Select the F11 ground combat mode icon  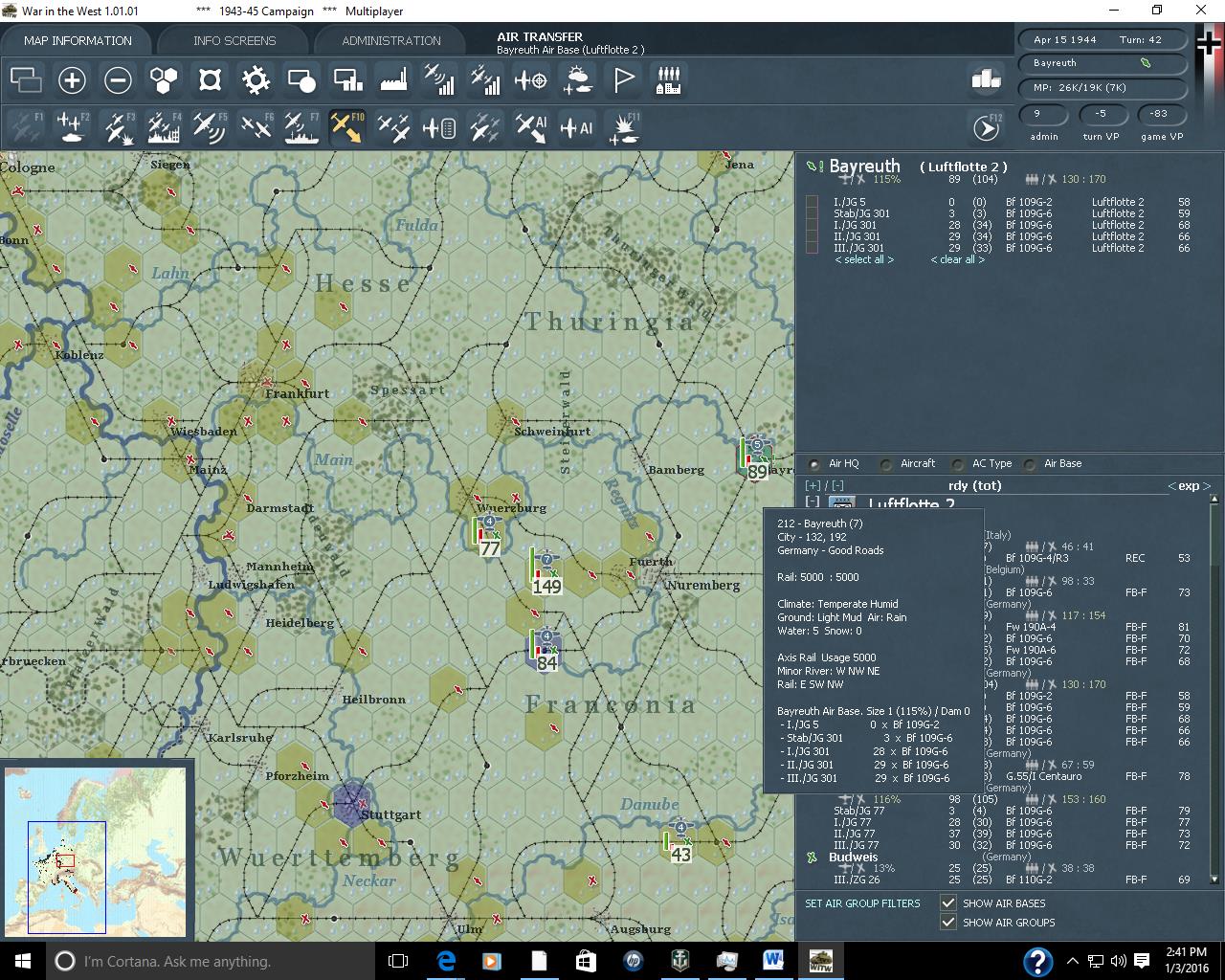(x=623, y=127)
